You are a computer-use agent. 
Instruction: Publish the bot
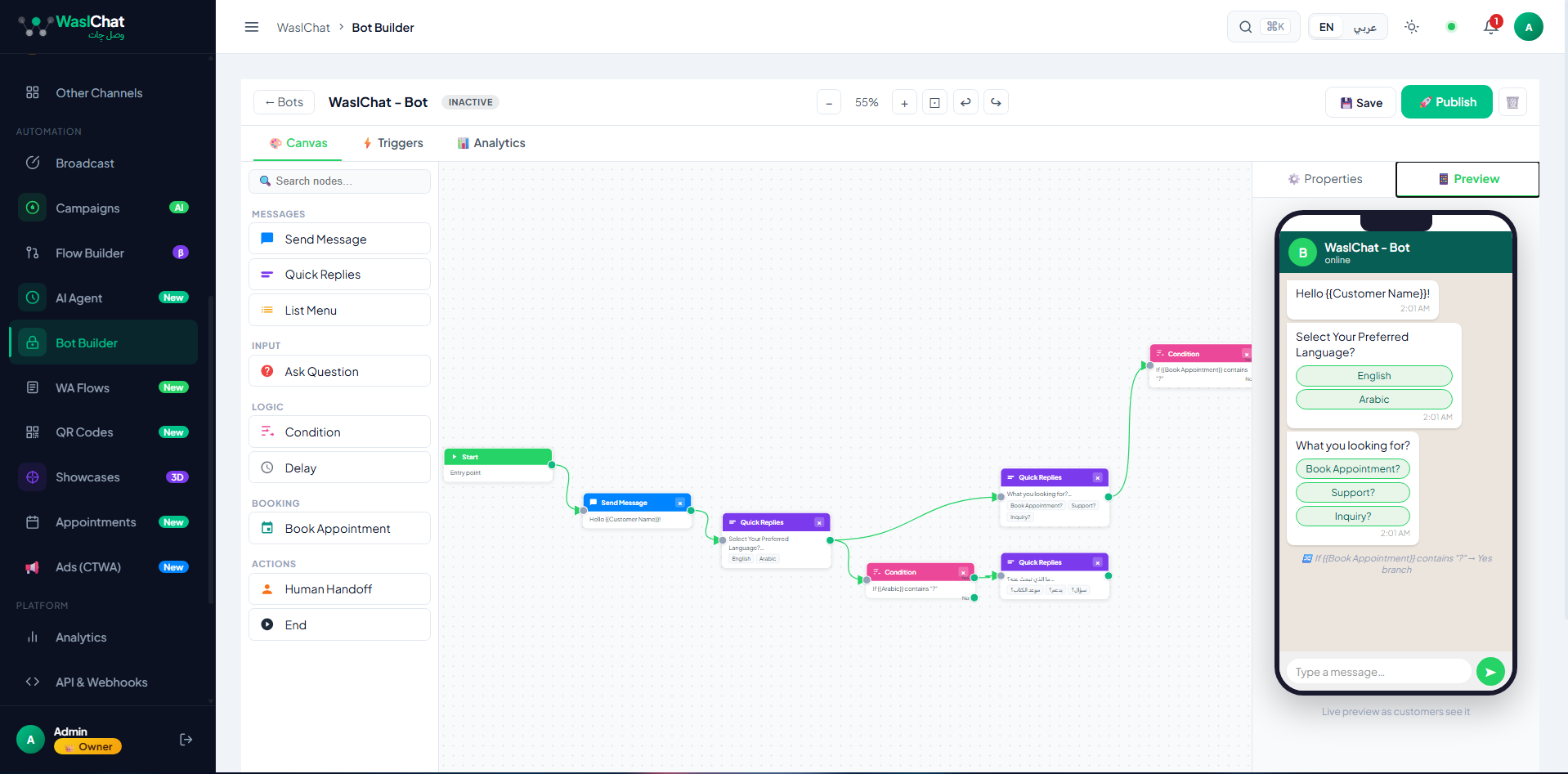click(x=1447, y=102)
